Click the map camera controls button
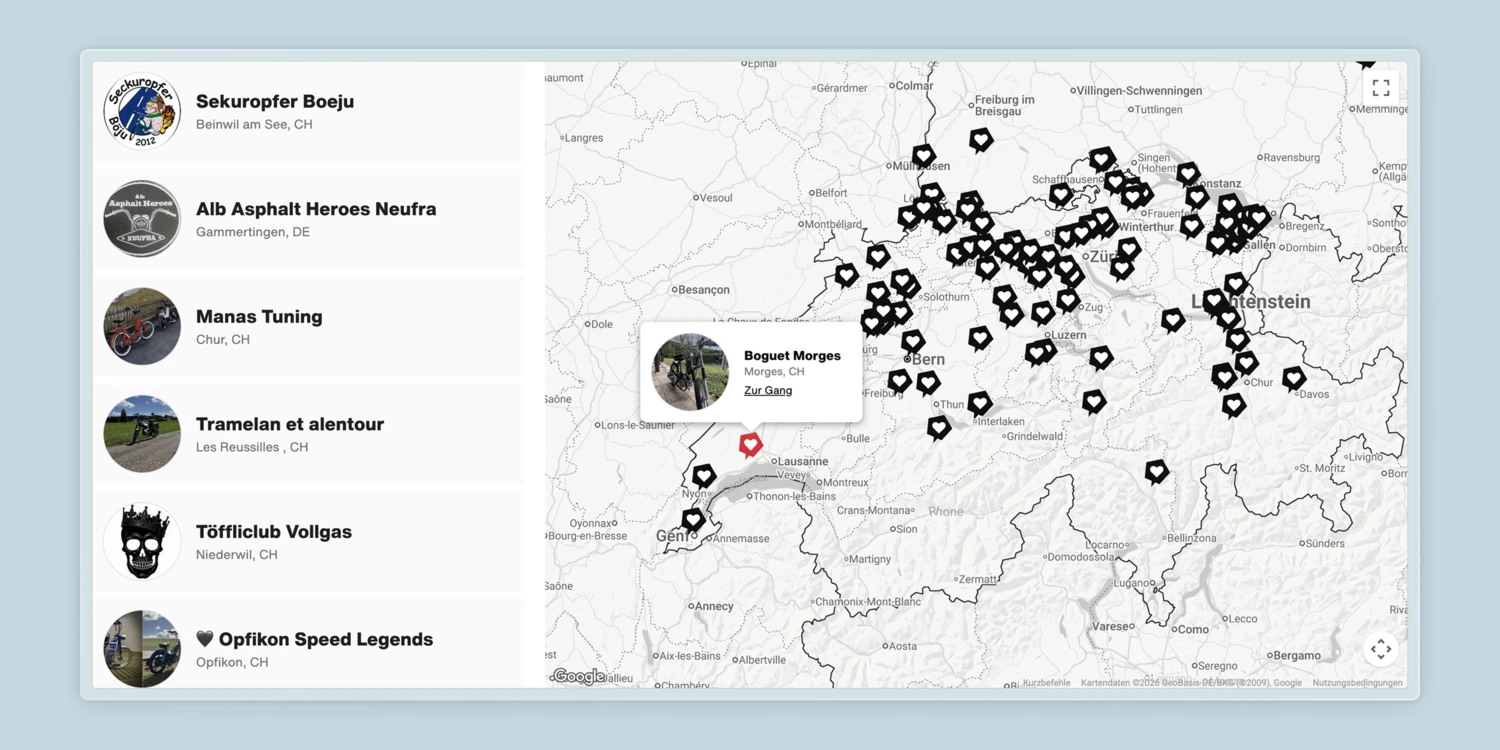Image resolution: width=1500 pixels, height=750 pixels. [1381, 649]
